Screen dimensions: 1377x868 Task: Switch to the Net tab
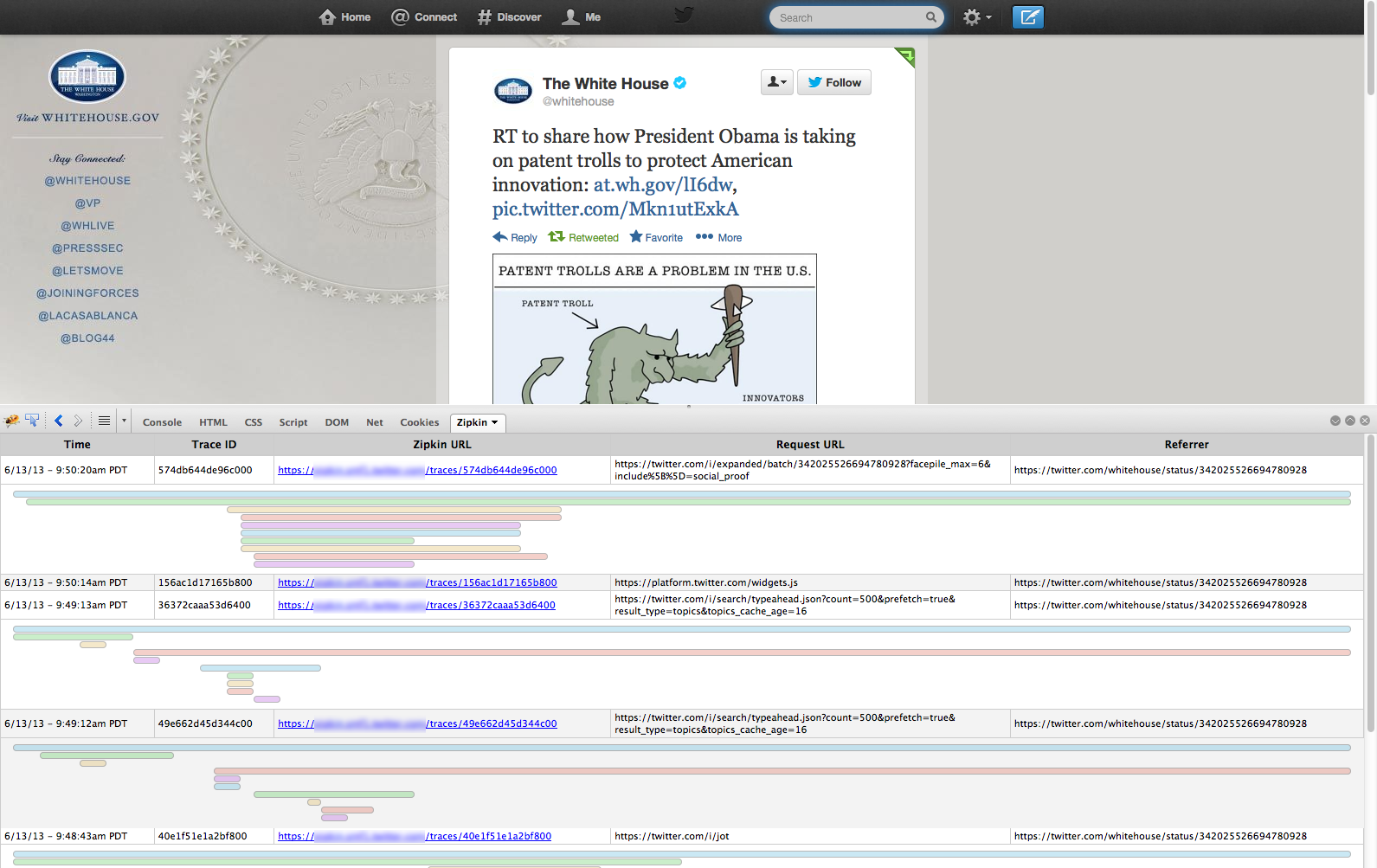pyautogui.click(x=374, y=422)
